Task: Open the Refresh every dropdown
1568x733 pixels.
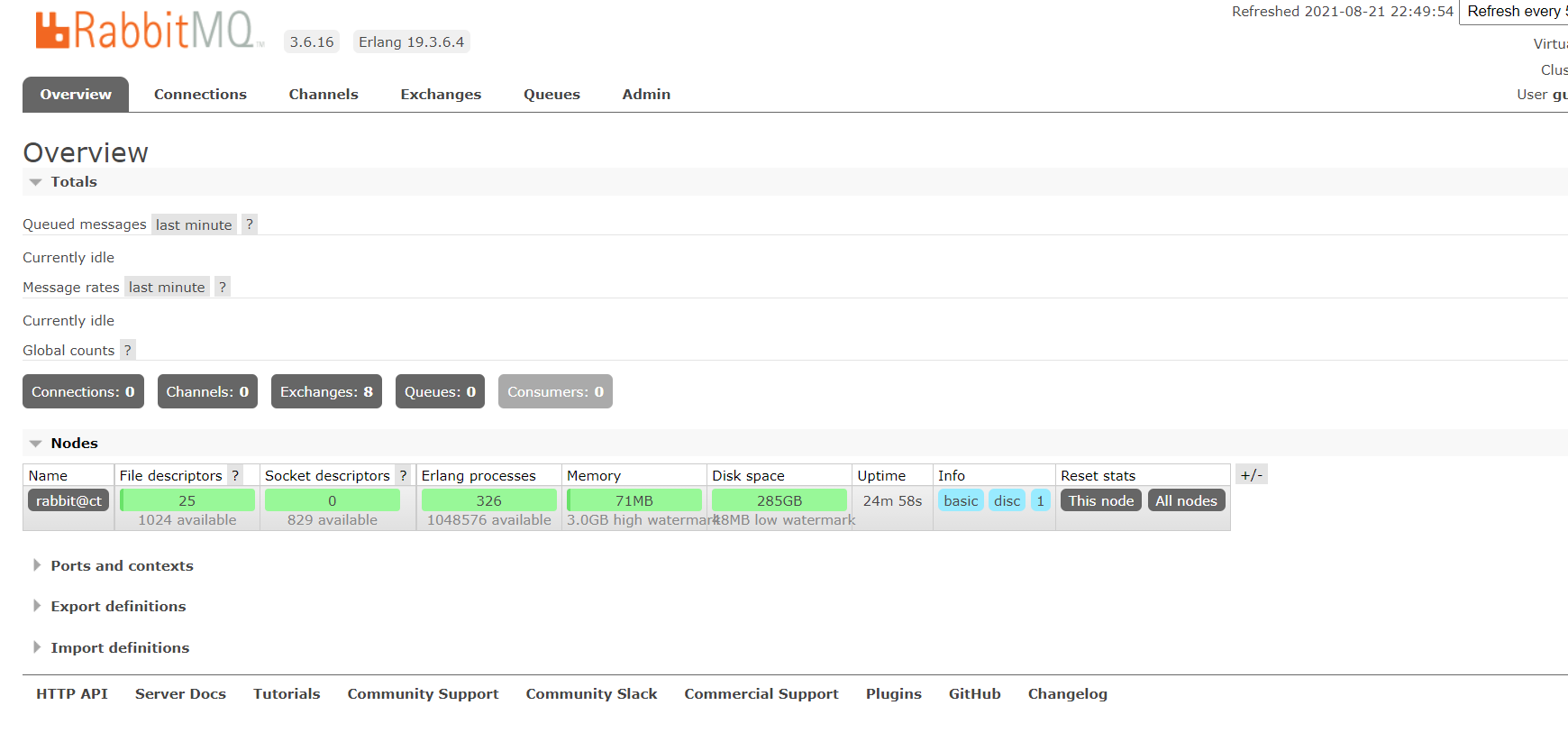Action: click(x=1513, y=12)
